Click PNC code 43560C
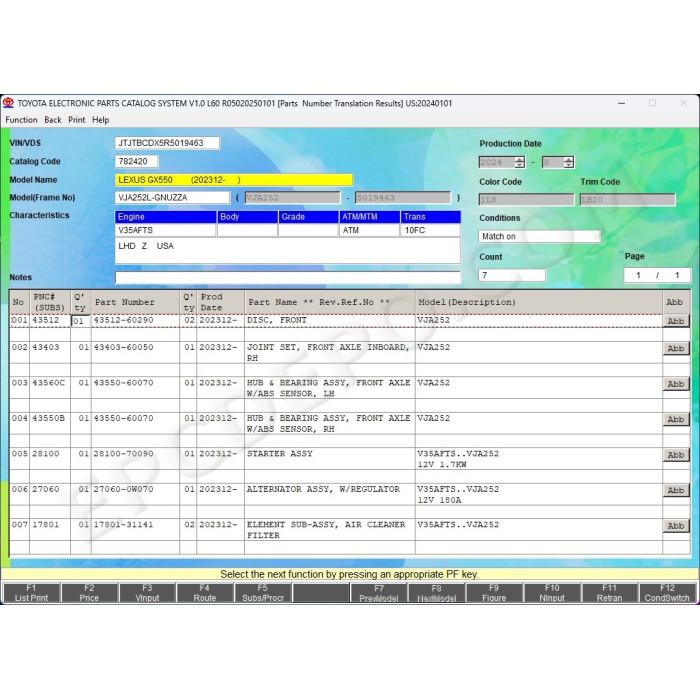Image resolution: width=700 pixels, height=700 pixels. pos(49,383)
